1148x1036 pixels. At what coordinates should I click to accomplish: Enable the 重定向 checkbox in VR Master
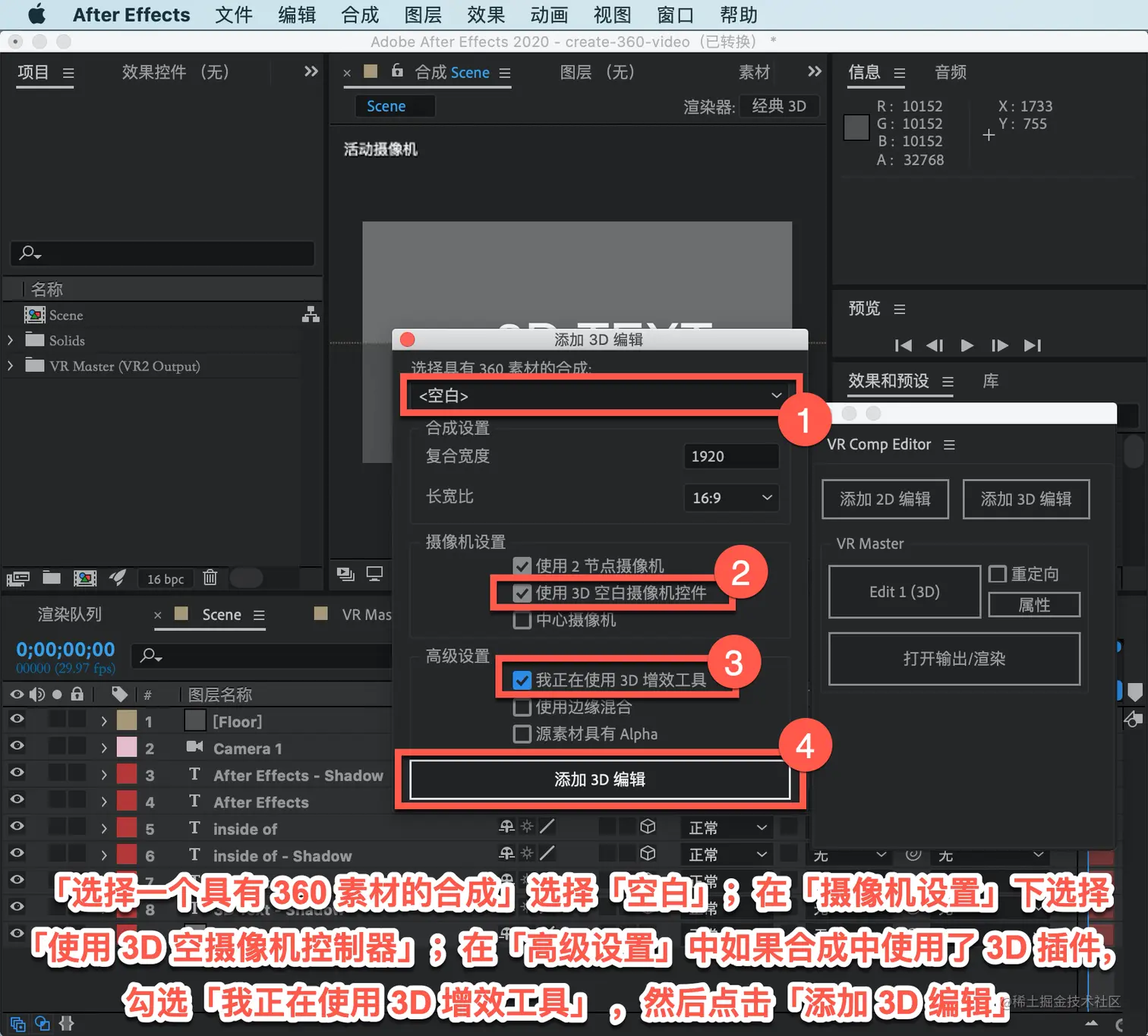(997, 574)
